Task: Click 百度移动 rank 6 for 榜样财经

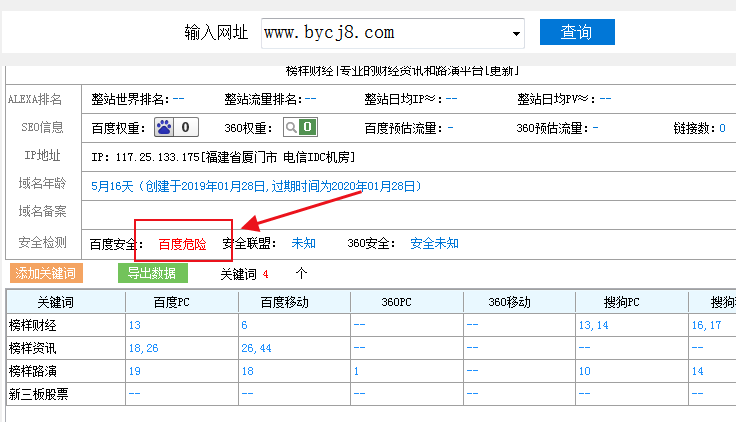Action: (x=244, y=325)
